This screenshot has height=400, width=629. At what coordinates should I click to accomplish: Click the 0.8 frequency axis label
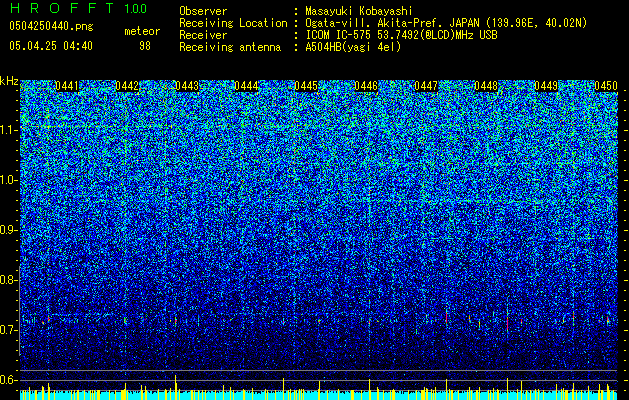(x=8, y=280)
